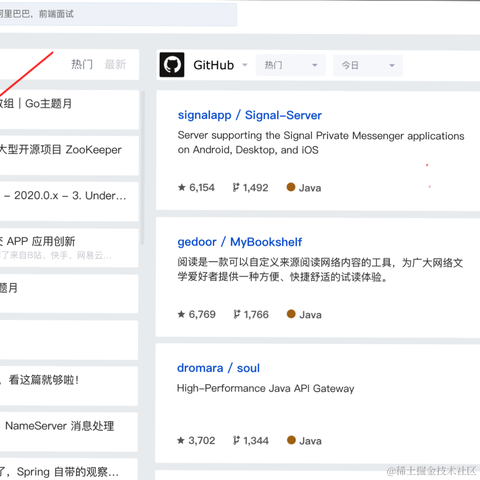Click the 6,154 stars count
480x480 pixels.
tap(202, 188)
